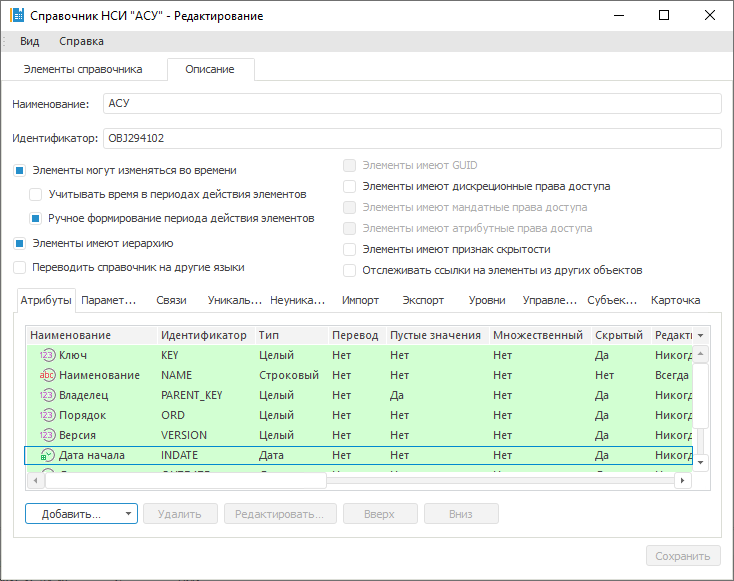
Task: Click the Идентификатор input field
Action: pos(411,138)
